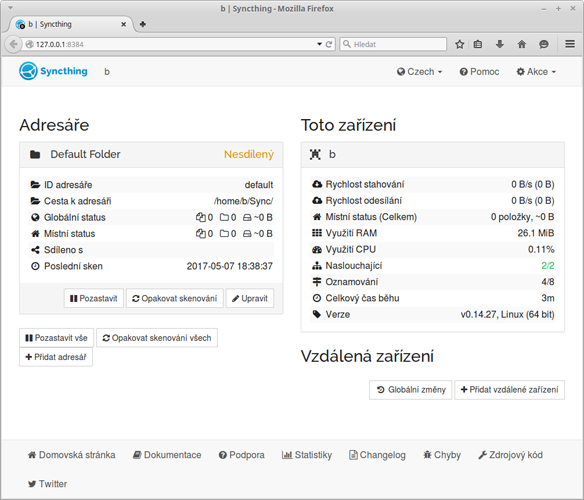
Task: Click the share icon beside Sdíleno s
Action: click(35, 250)
